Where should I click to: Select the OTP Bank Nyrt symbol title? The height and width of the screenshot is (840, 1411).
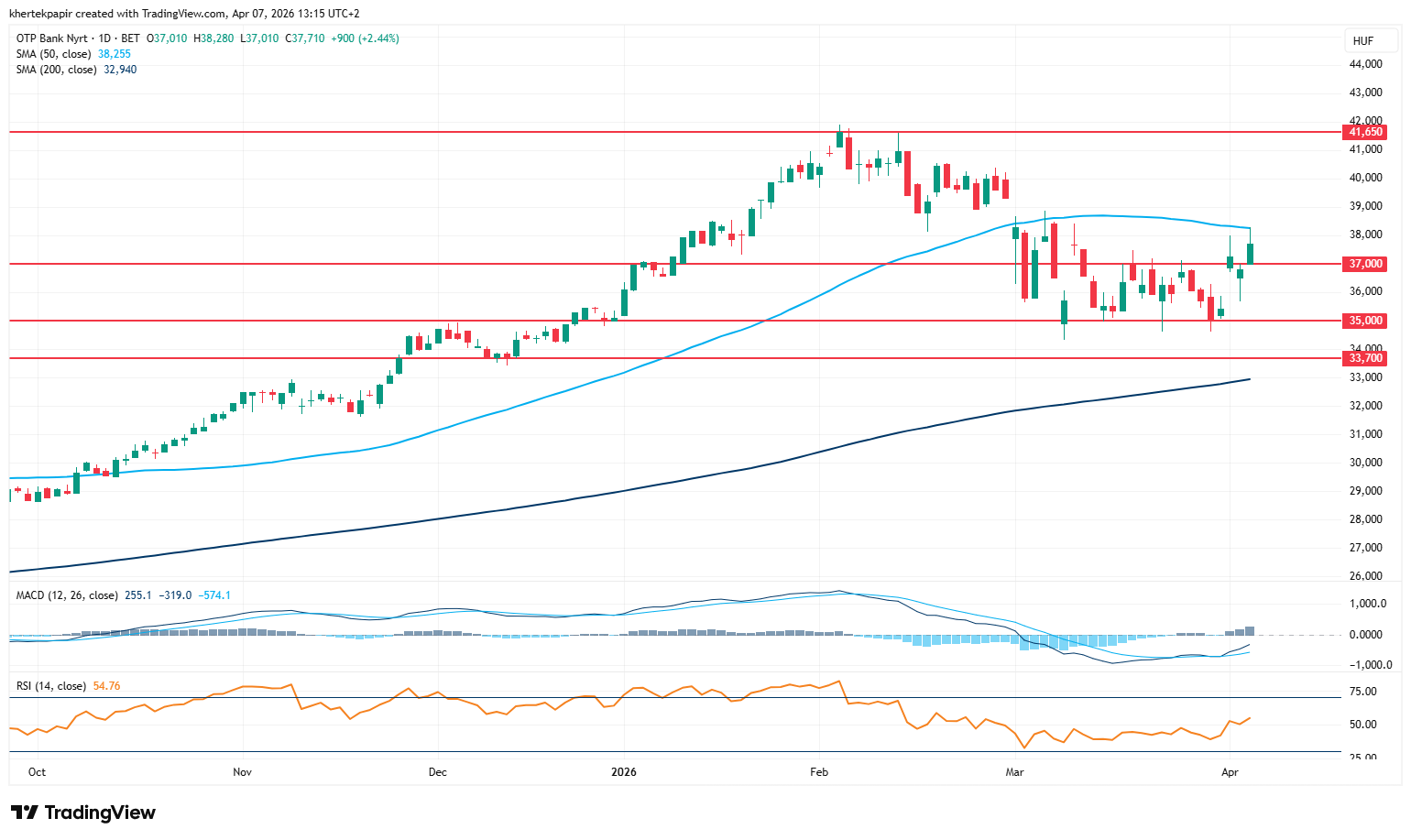pos(52,38)
